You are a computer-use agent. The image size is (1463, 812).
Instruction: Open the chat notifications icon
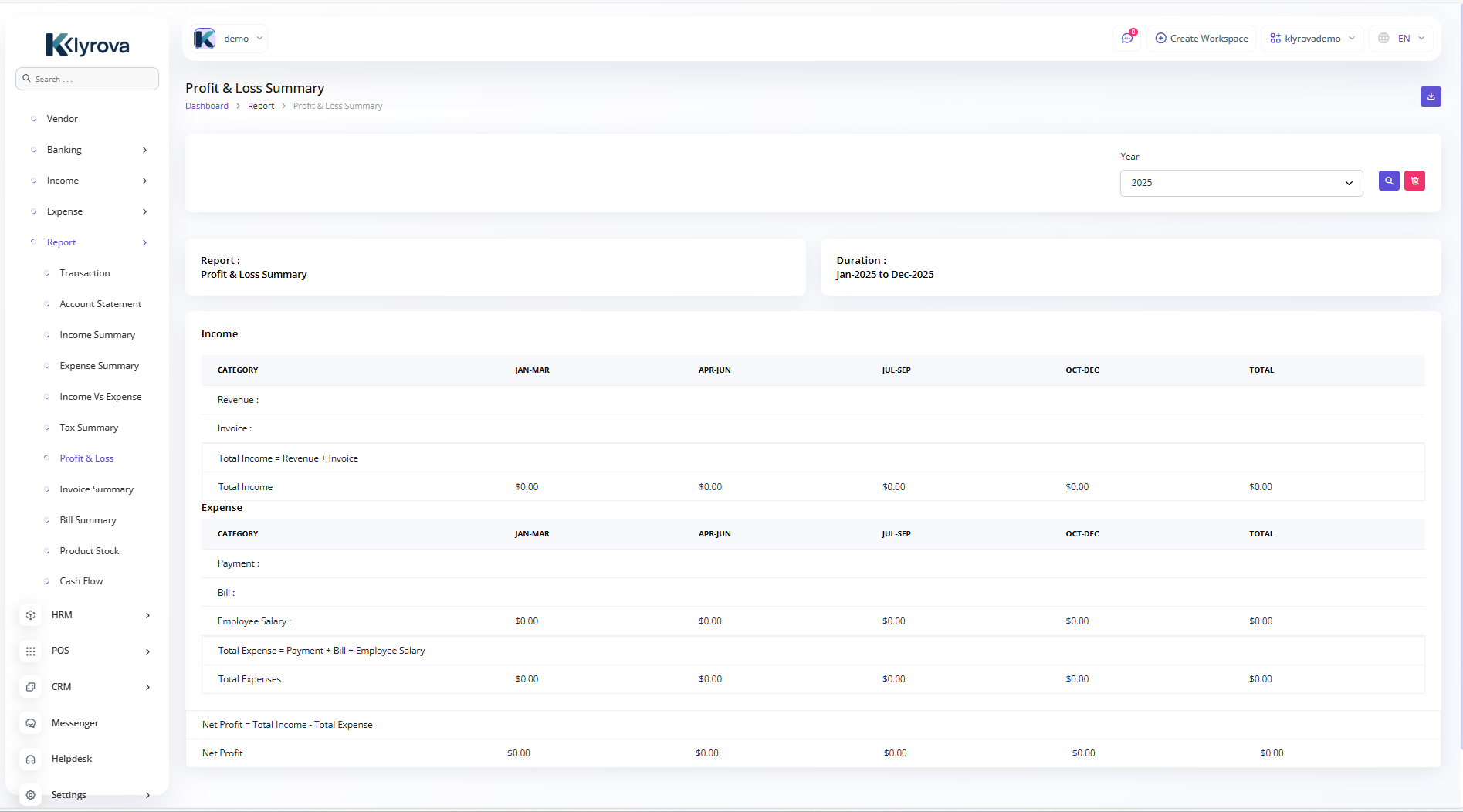[1127, 38]
